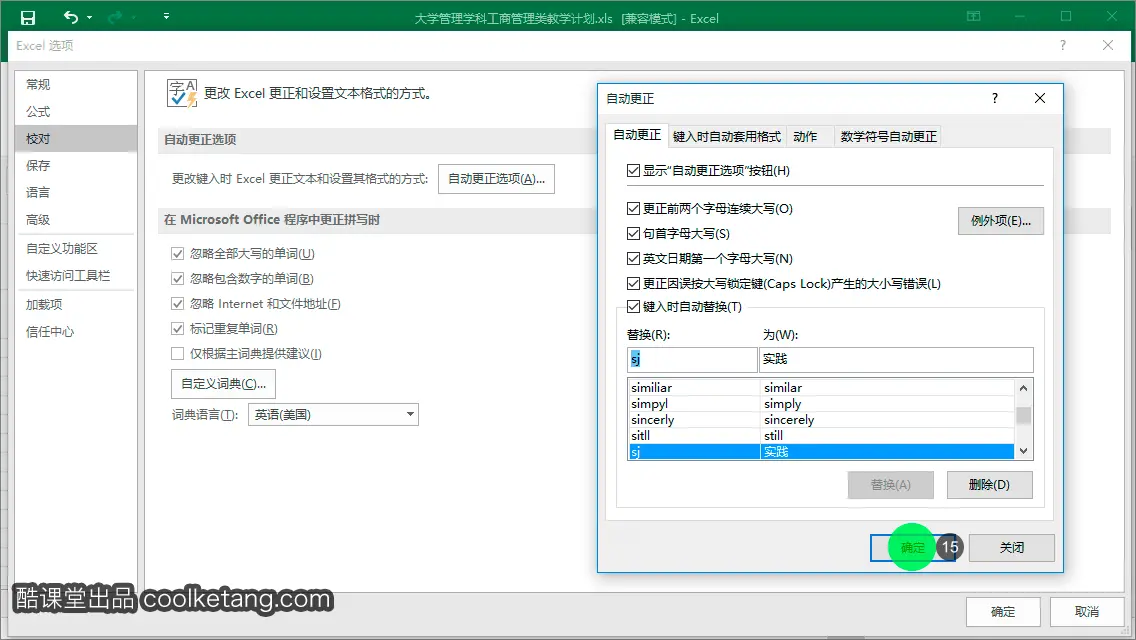
Task: Select 校对 category in options sidebar
Action: (x=75, y=138)
